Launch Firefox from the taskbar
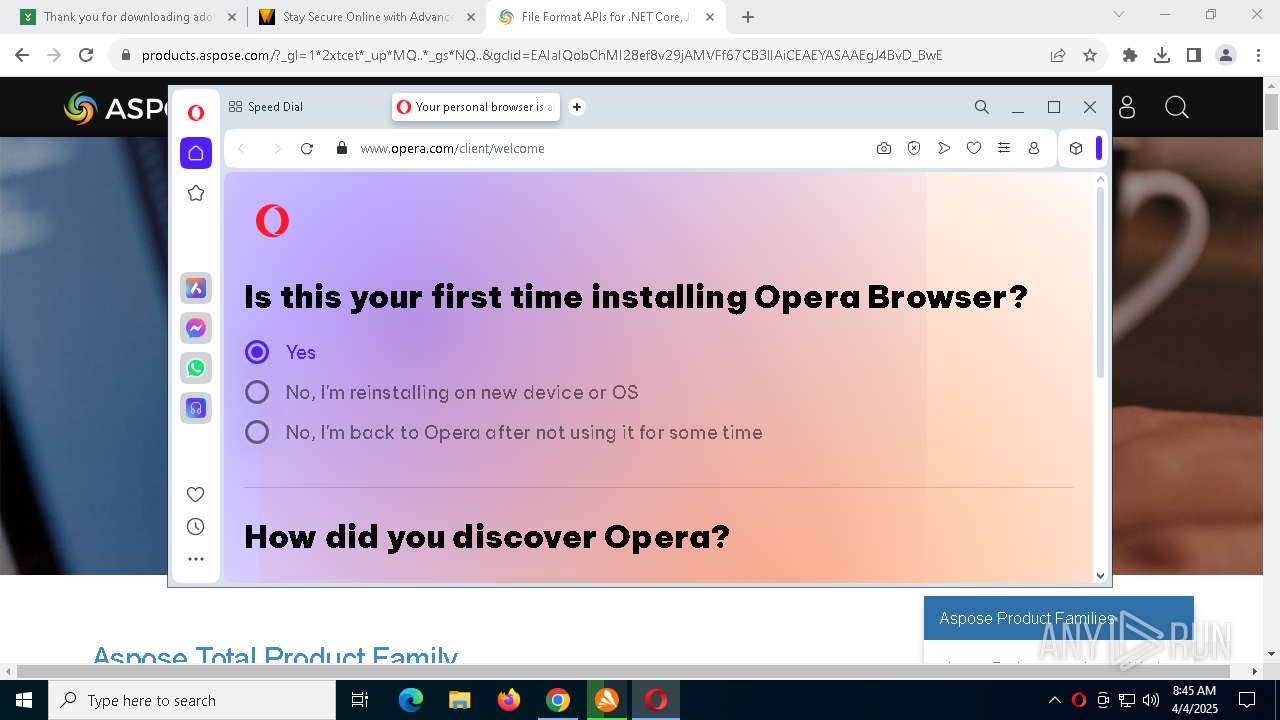The image size is (1280, 720). [x=509, y=700]
